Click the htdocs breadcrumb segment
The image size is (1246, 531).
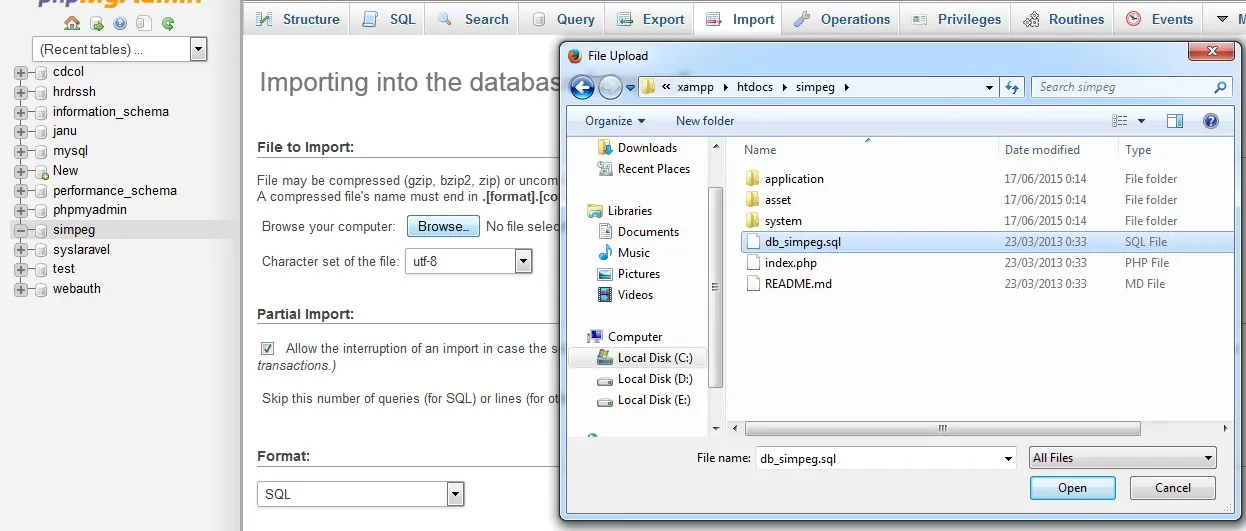point(755,87)
